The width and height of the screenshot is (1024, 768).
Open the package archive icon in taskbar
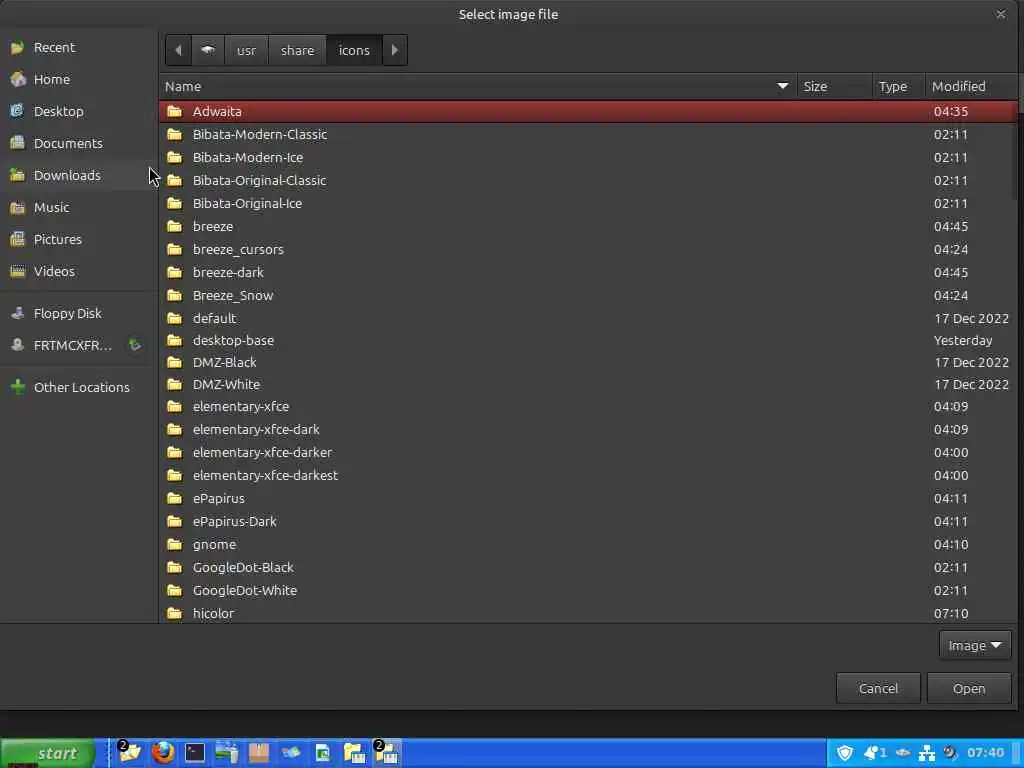click(259, 754)
